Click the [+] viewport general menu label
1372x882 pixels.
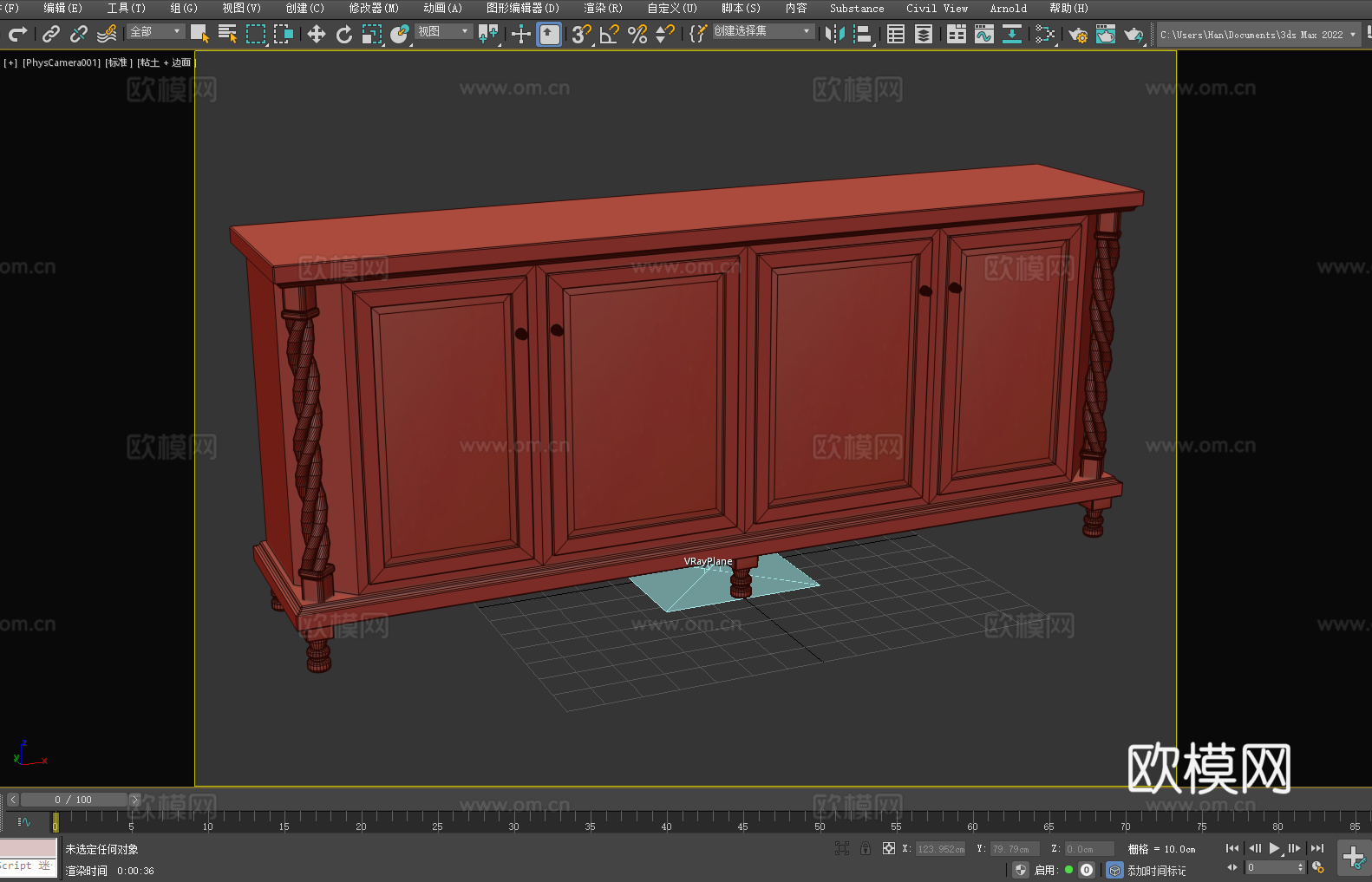click(10, 62)
